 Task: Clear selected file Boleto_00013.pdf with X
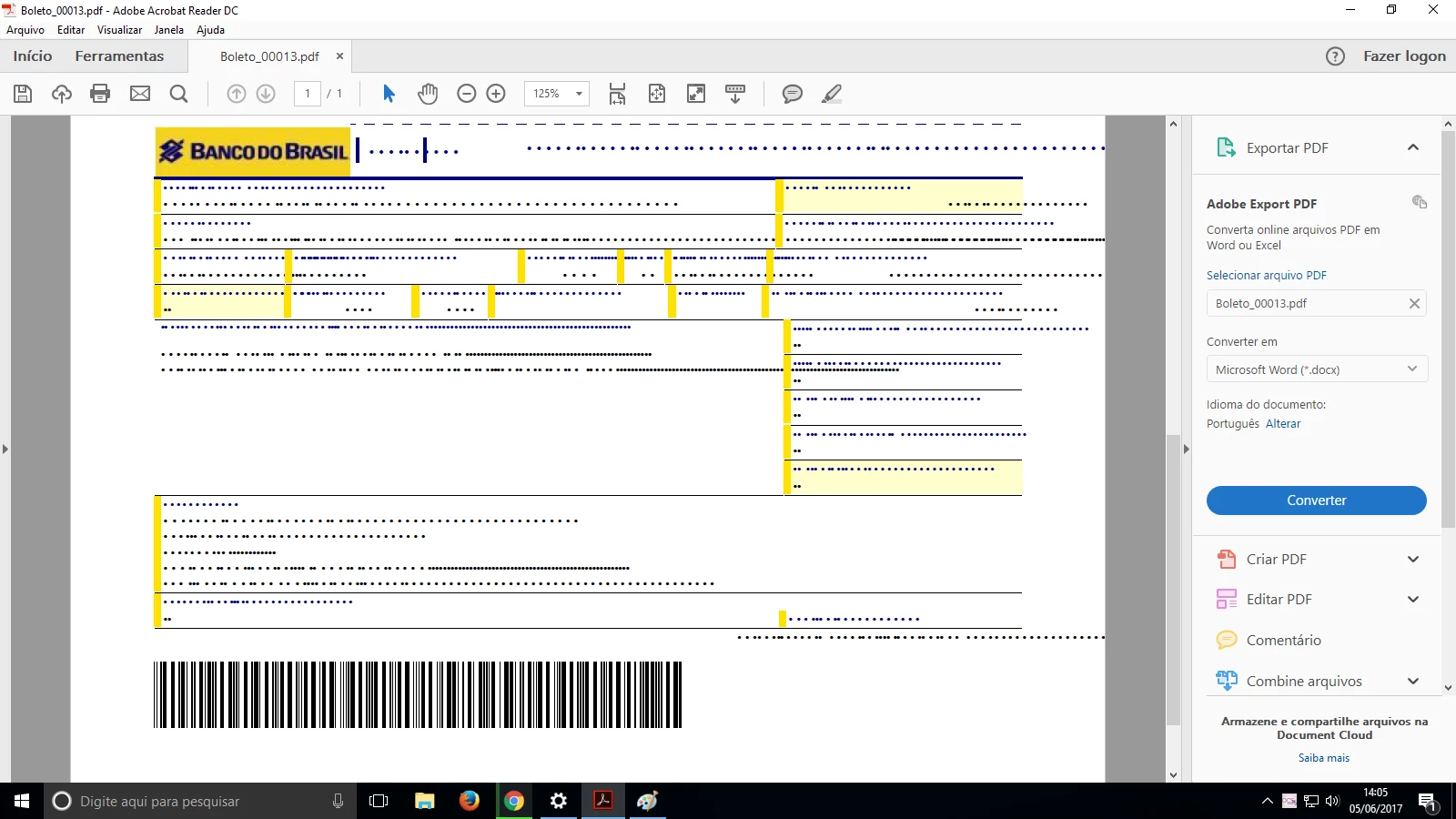click(x=1414, y=304)
